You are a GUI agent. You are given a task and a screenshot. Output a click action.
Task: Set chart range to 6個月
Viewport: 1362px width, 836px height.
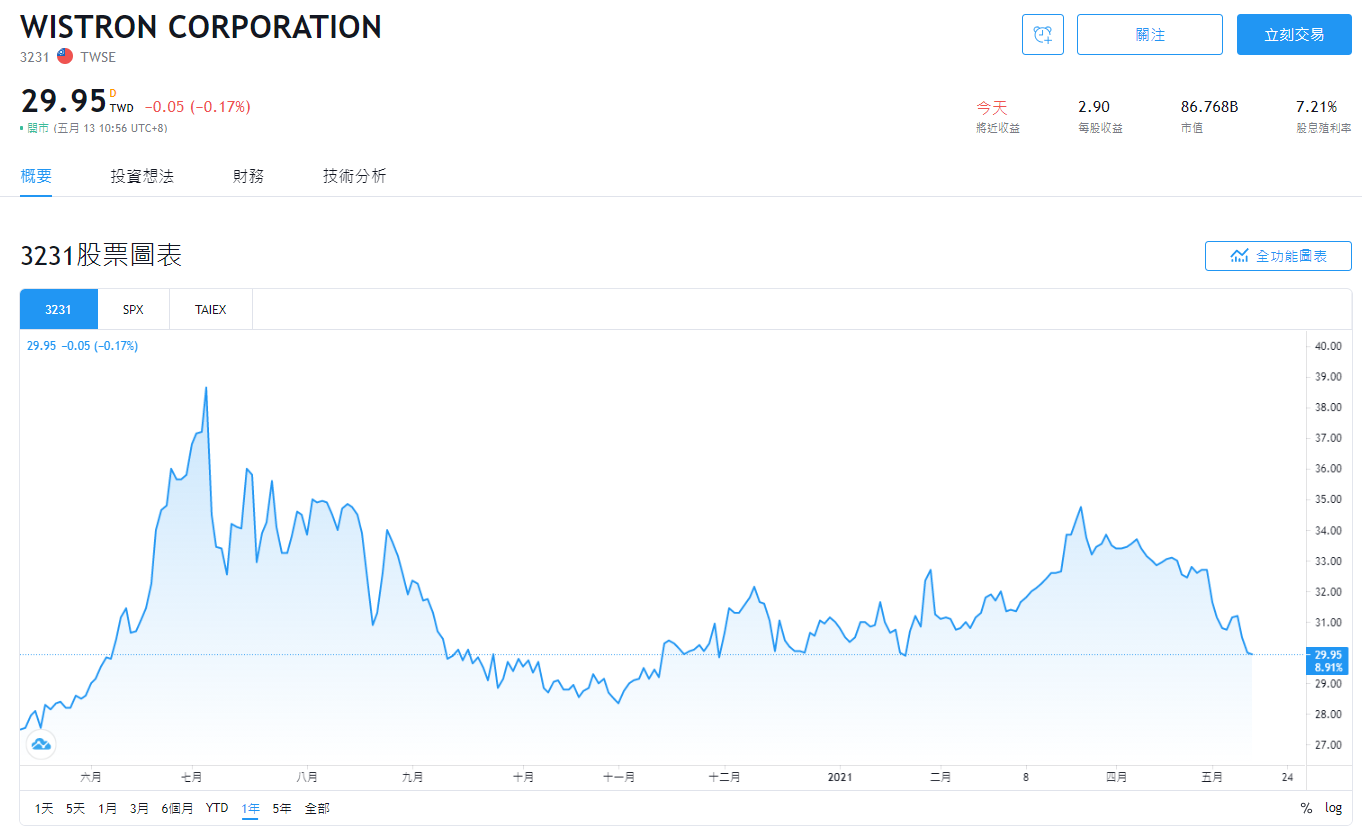tap(177, 808)
